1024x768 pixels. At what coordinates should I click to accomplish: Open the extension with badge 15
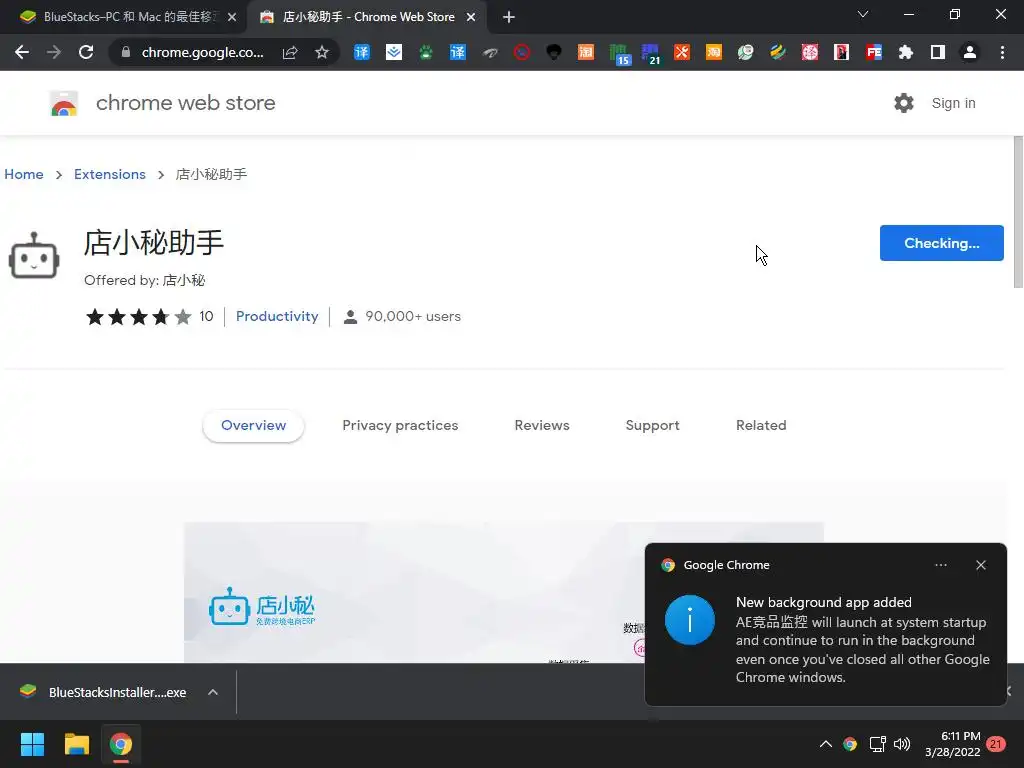(618, 54)
